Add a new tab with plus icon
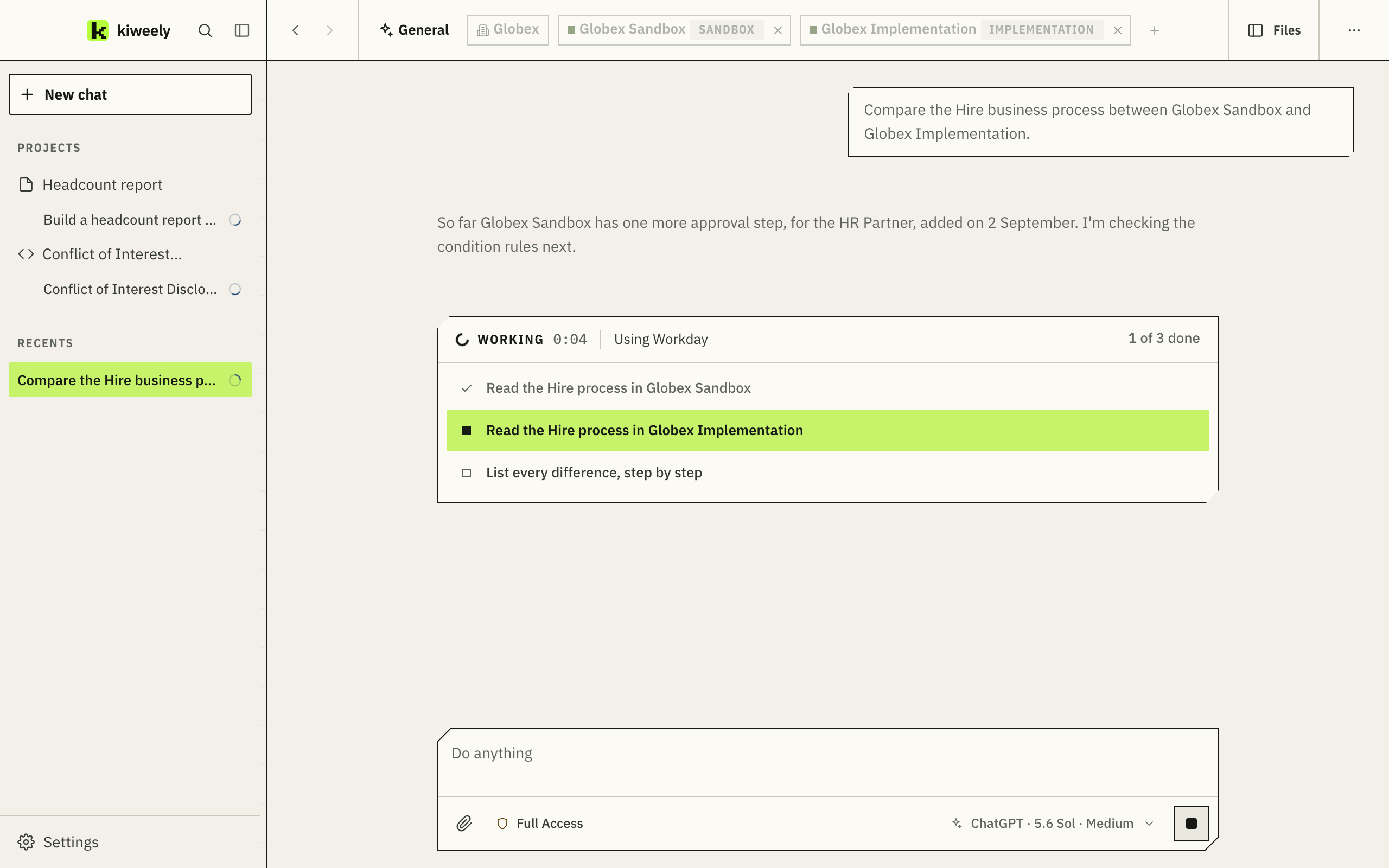Viewport: 1389px width, 868px height. 1154,30
